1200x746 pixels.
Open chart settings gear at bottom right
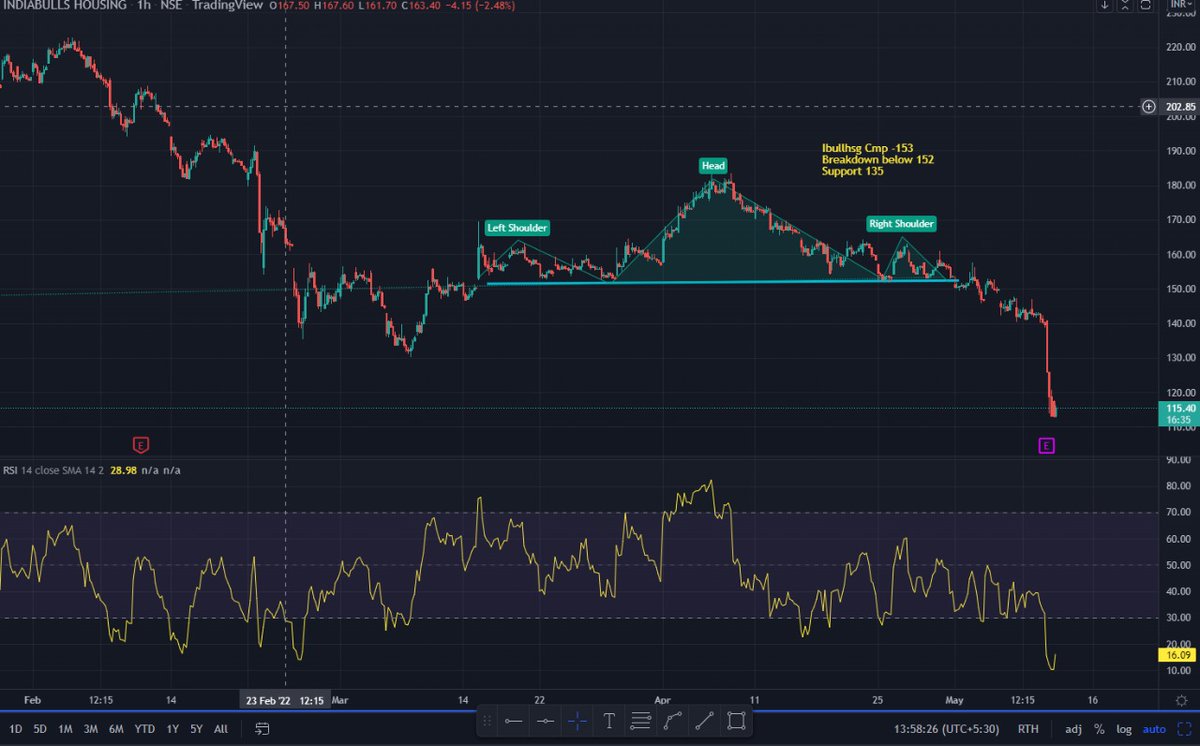click(x=1181, y=699)
